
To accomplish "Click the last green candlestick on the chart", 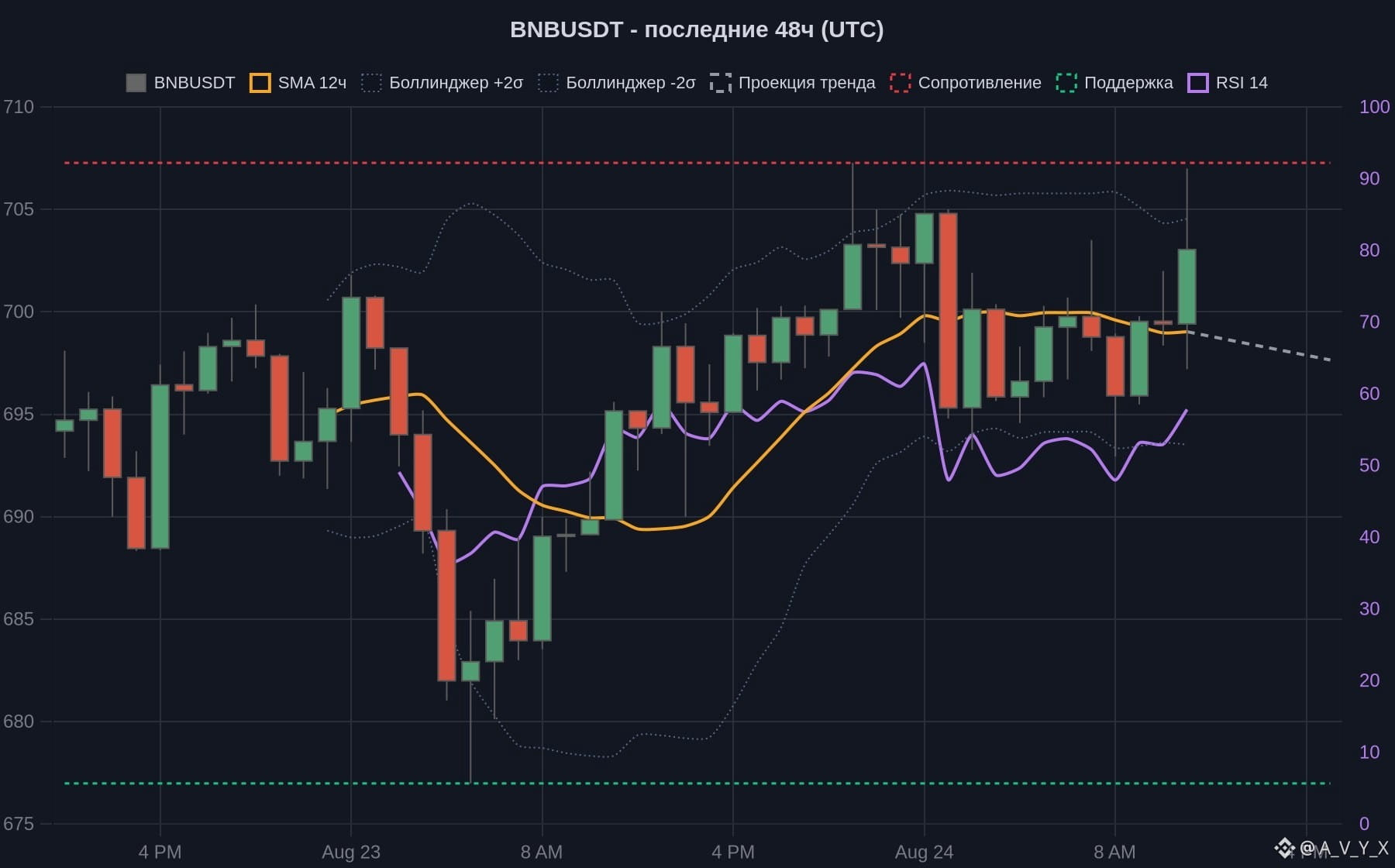I will click(x=1187, y=287).
